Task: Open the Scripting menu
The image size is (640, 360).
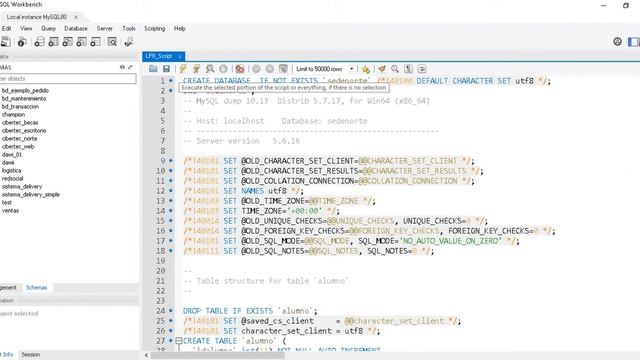Action: point(155,29)
